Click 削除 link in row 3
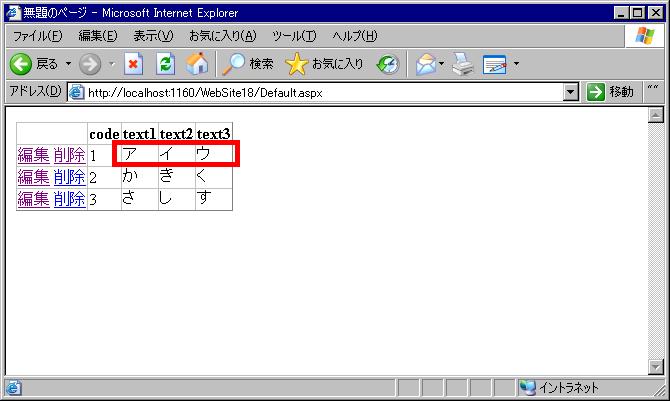 [70, 199]
